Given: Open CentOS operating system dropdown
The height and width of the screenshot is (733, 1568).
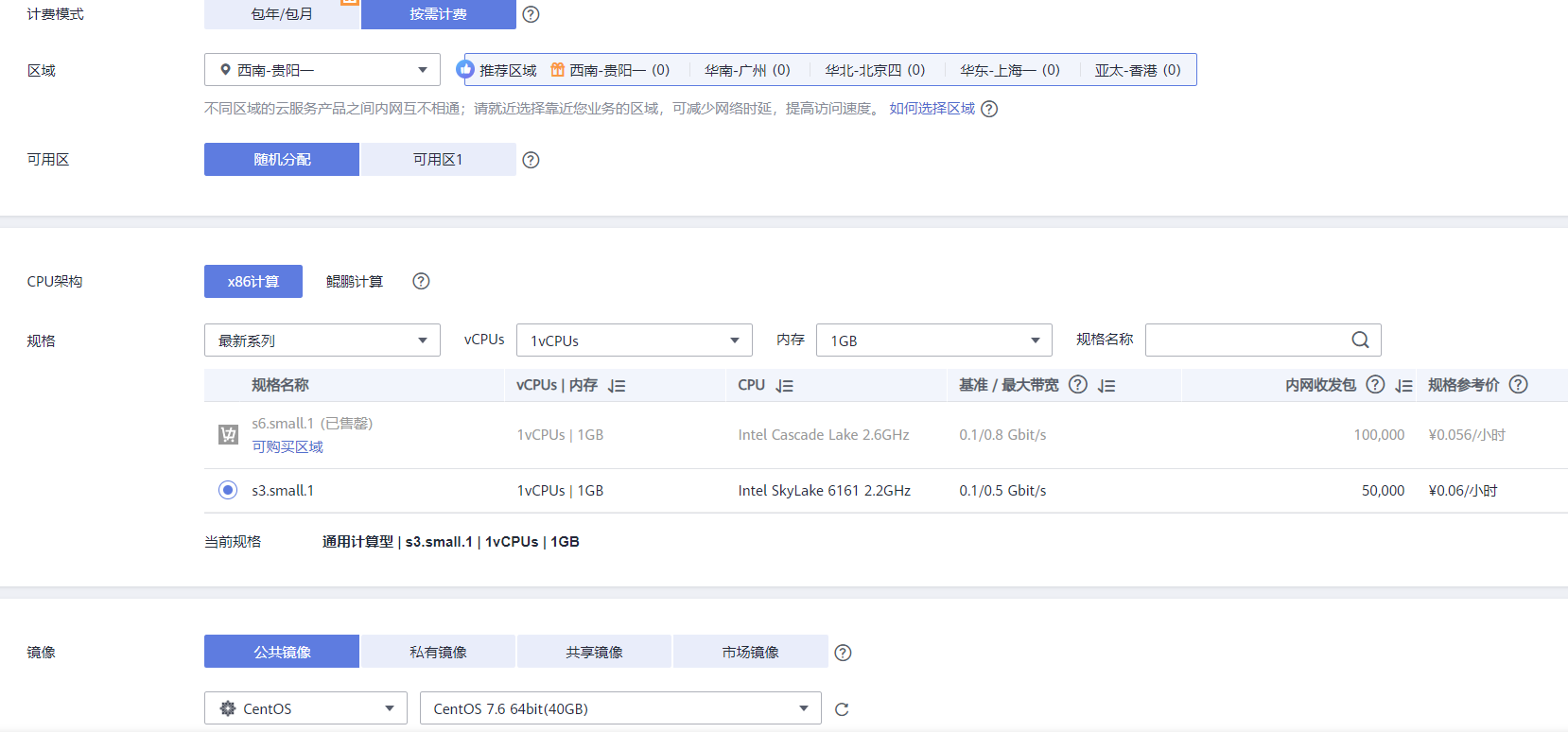Looking at the screenshot, I should click(305, 708).
